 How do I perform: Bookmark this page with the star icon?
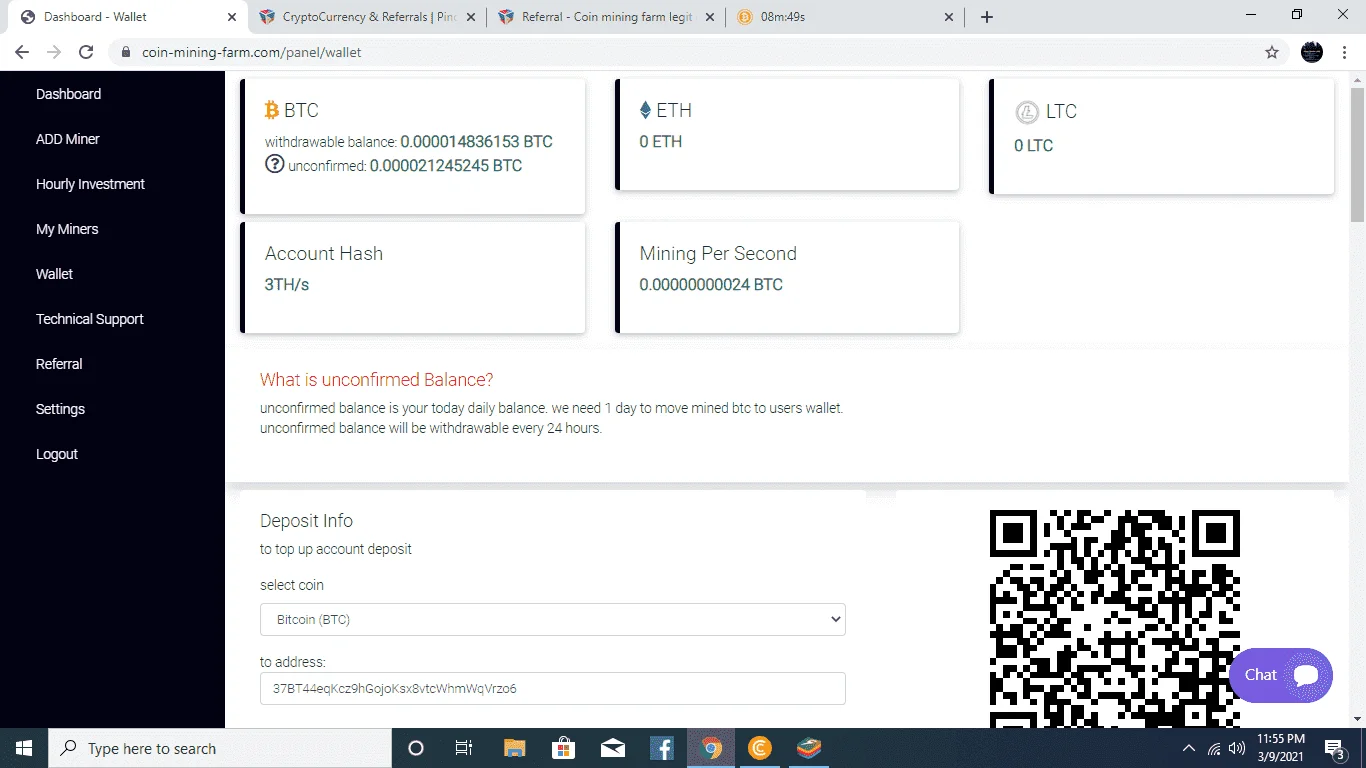(1272, 52)
